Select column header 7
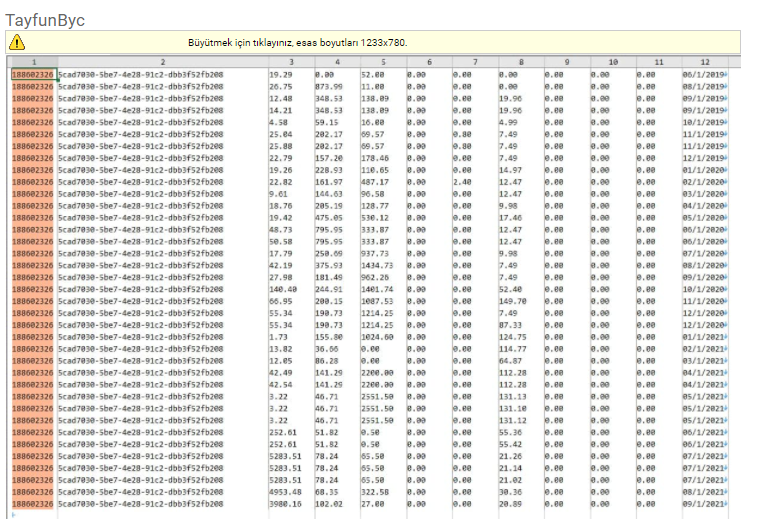Image resolution: width=762 pixels, height=526 pixels. (x=475, y=62)
